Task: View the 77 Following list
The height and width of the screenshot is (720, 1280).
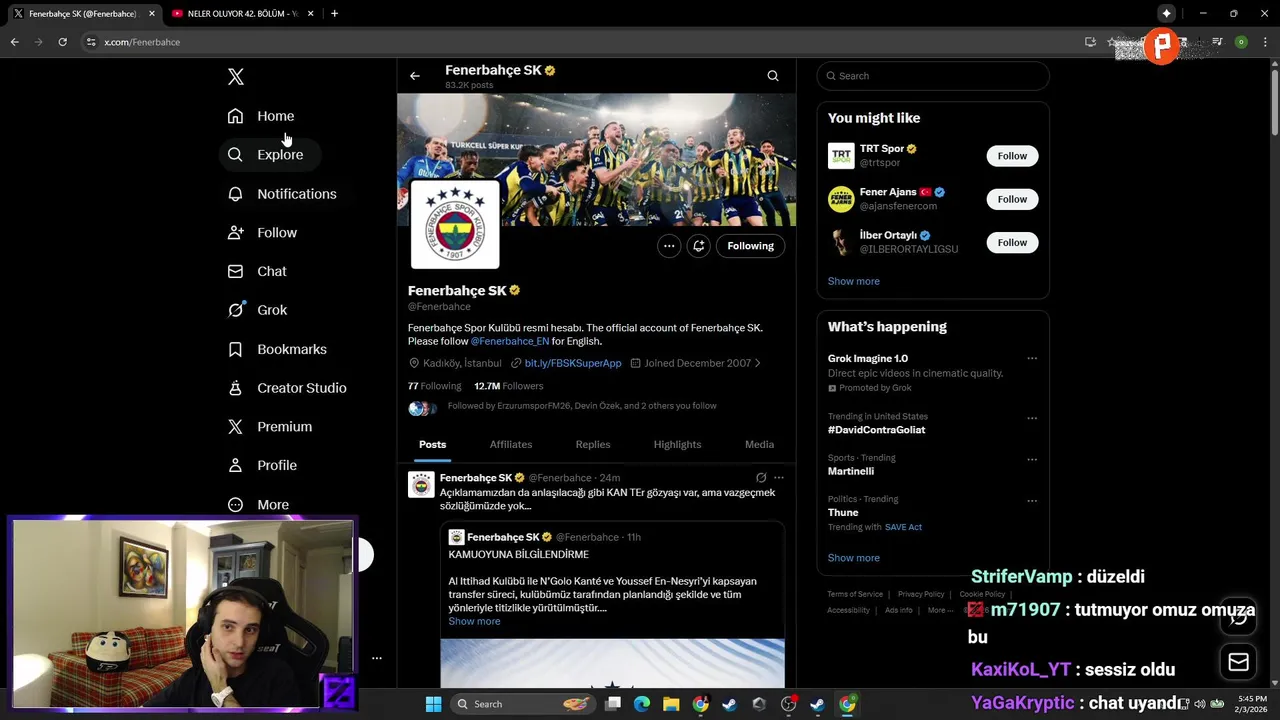Action: coord(434,386)
